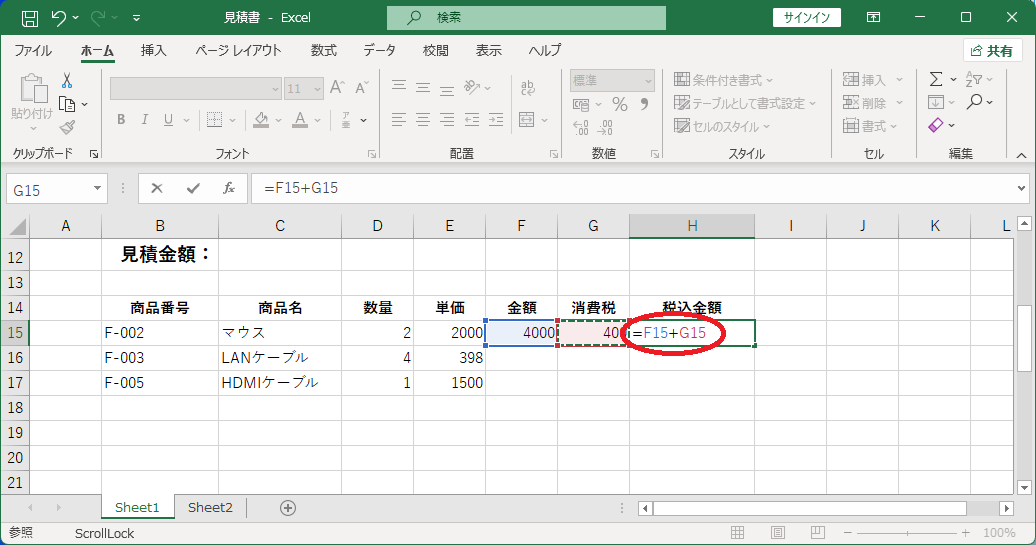Click the 検索 search box
This screenshot has width=1036, height=545.
coord(527,18)
